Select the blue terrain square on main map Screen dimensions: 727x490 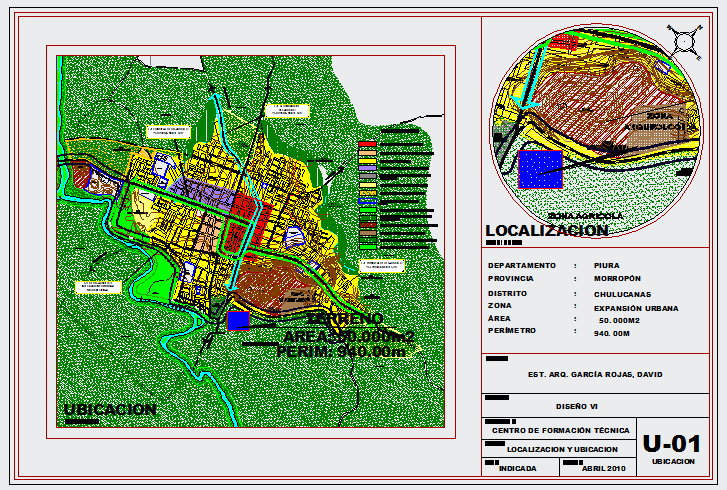pos(239,320)
